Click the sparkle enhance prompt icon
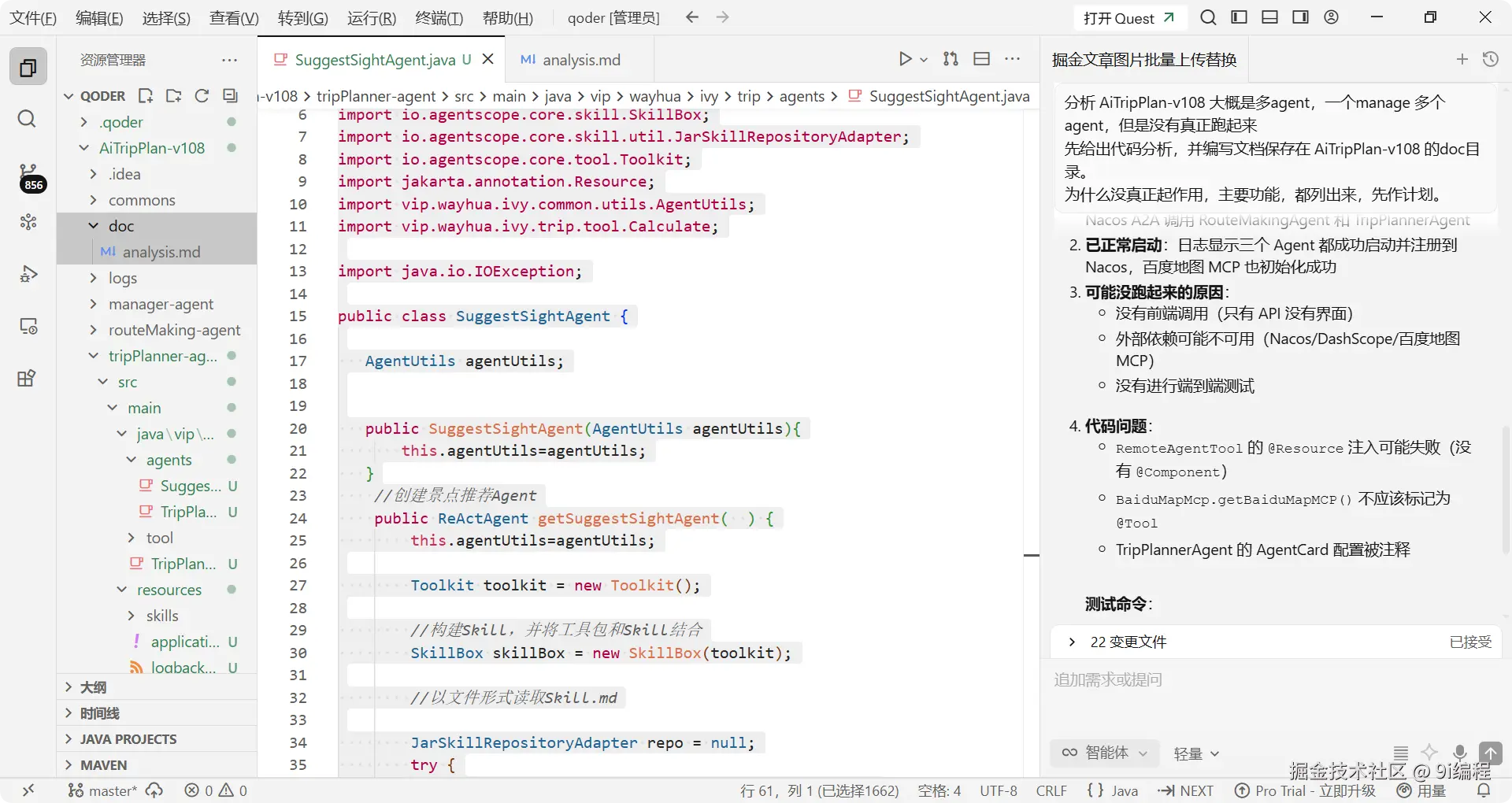This screenshot has height=803, width=1512. coord(1429,753)
